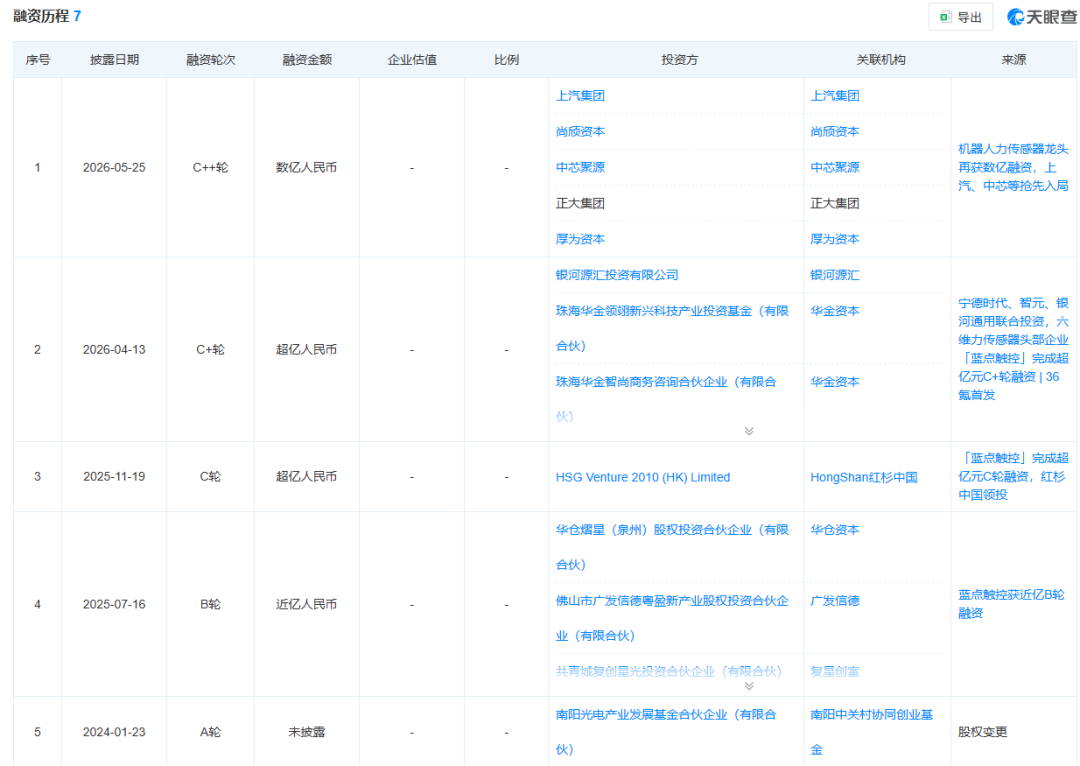Screen dimensions: 1080x766
Task: Open source article 完成超亿元C轮融资，红杉中国领投
Action: (1013, 476)
